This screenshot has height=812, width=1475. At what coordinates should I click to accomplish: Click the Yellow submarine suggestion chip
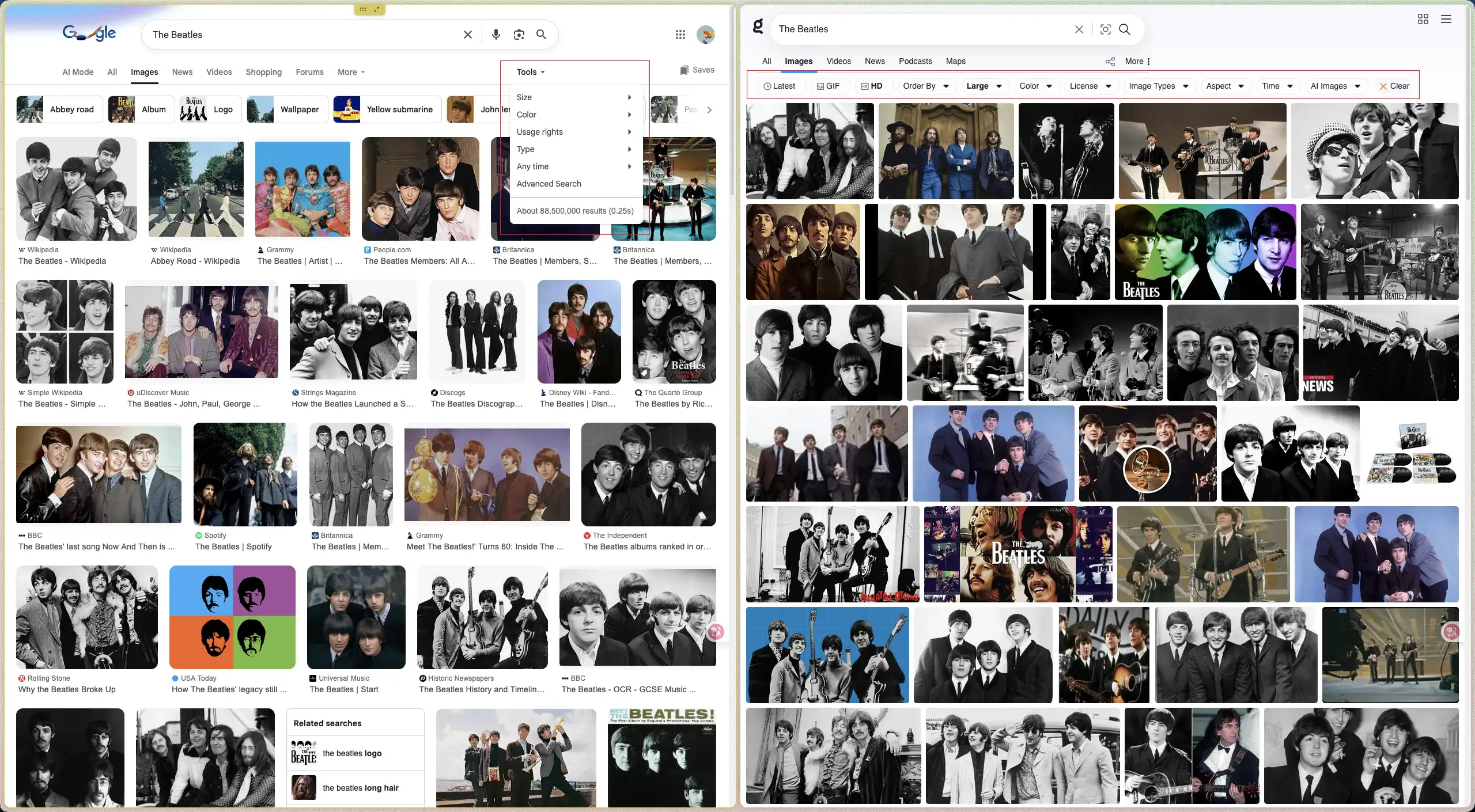pos(387,109)
